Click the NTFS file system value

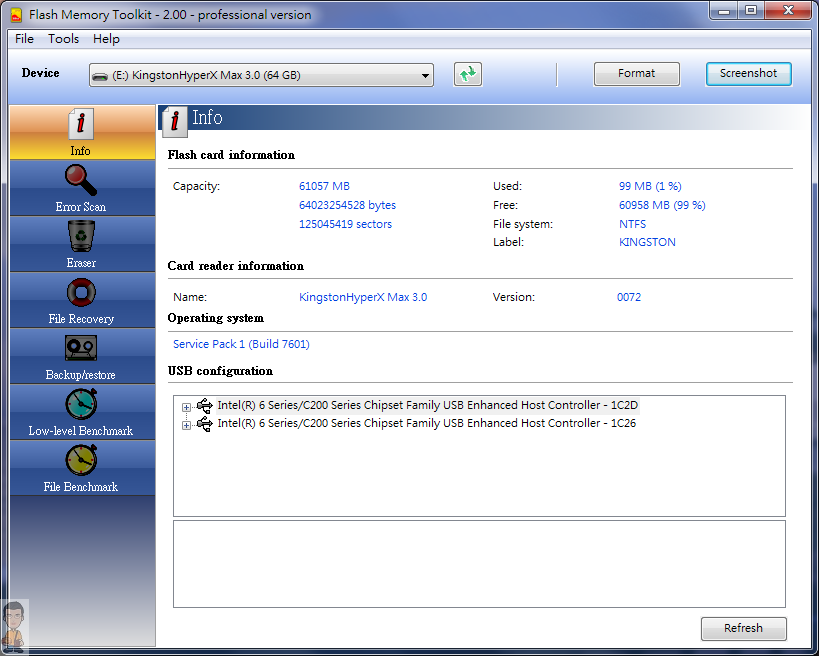[633, 224]
